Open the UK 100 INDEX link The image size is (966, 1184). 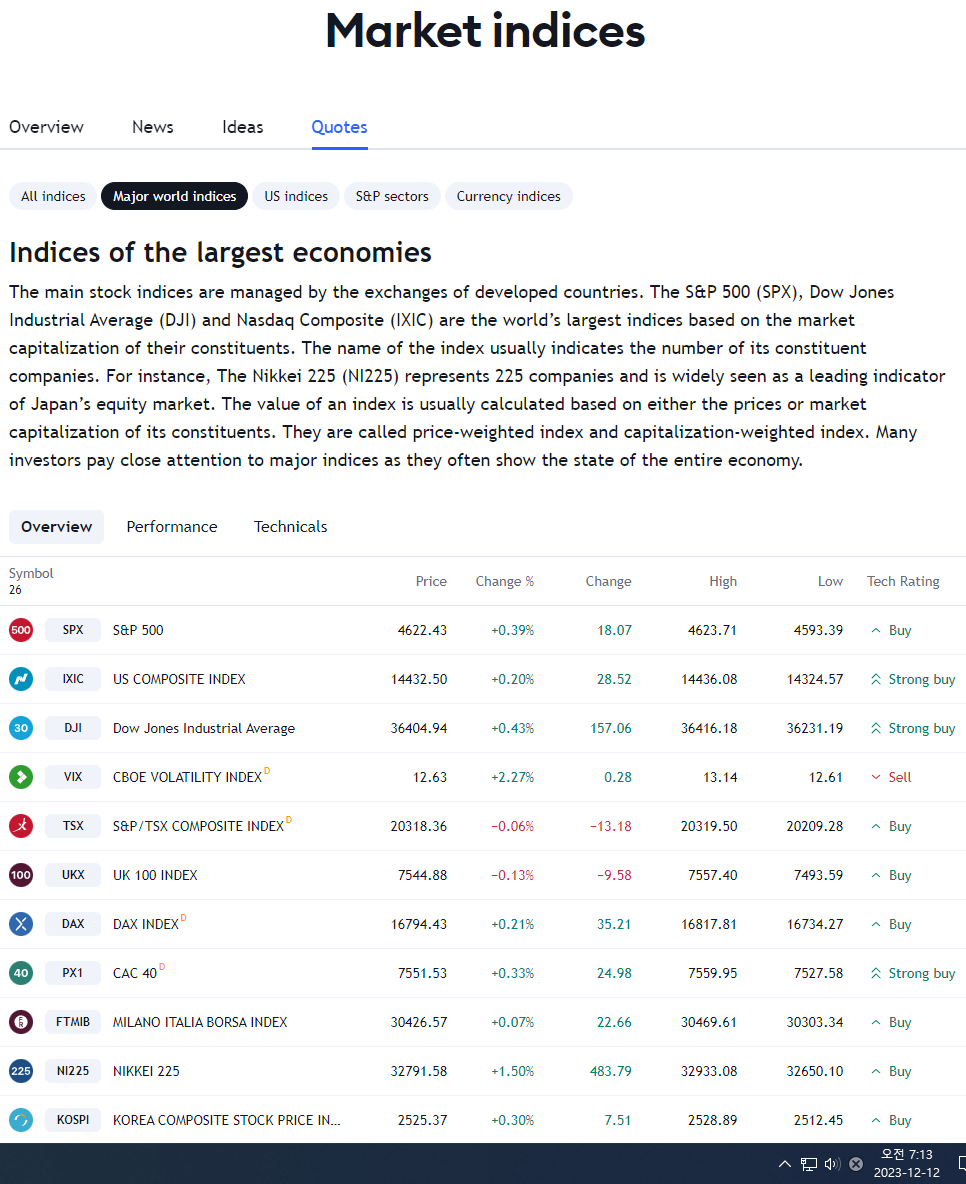pos(155,875)
